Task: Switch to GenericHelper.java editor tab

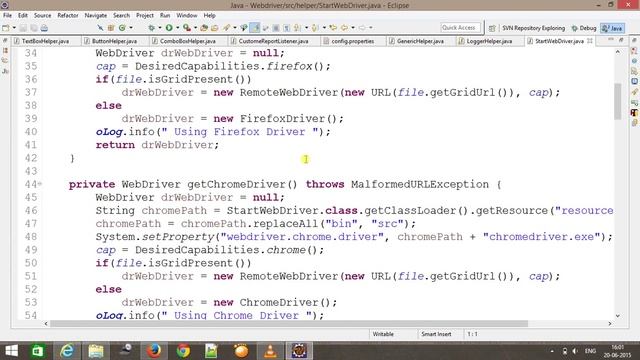Action: click(x=420, y=41)
